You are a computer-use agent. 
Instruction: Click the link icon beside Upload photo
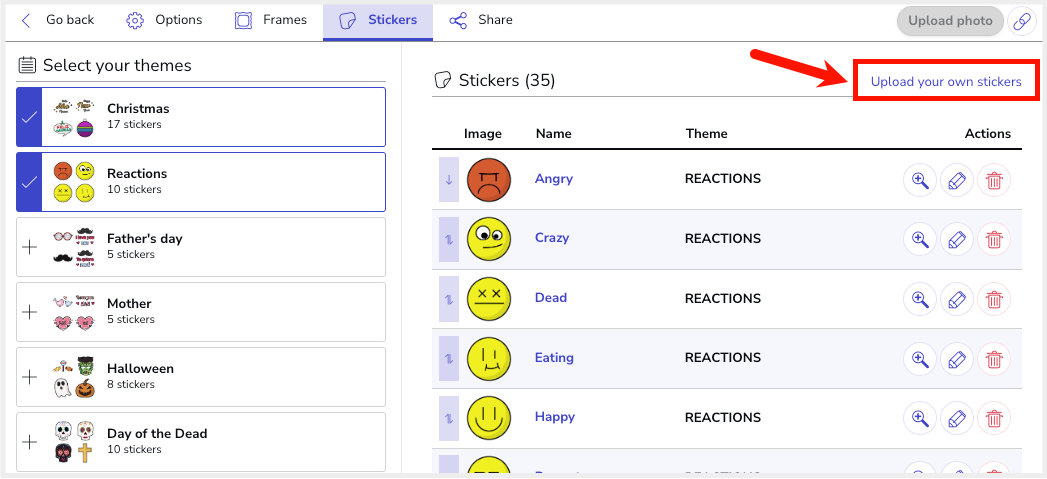click(x=1021, y=21)
